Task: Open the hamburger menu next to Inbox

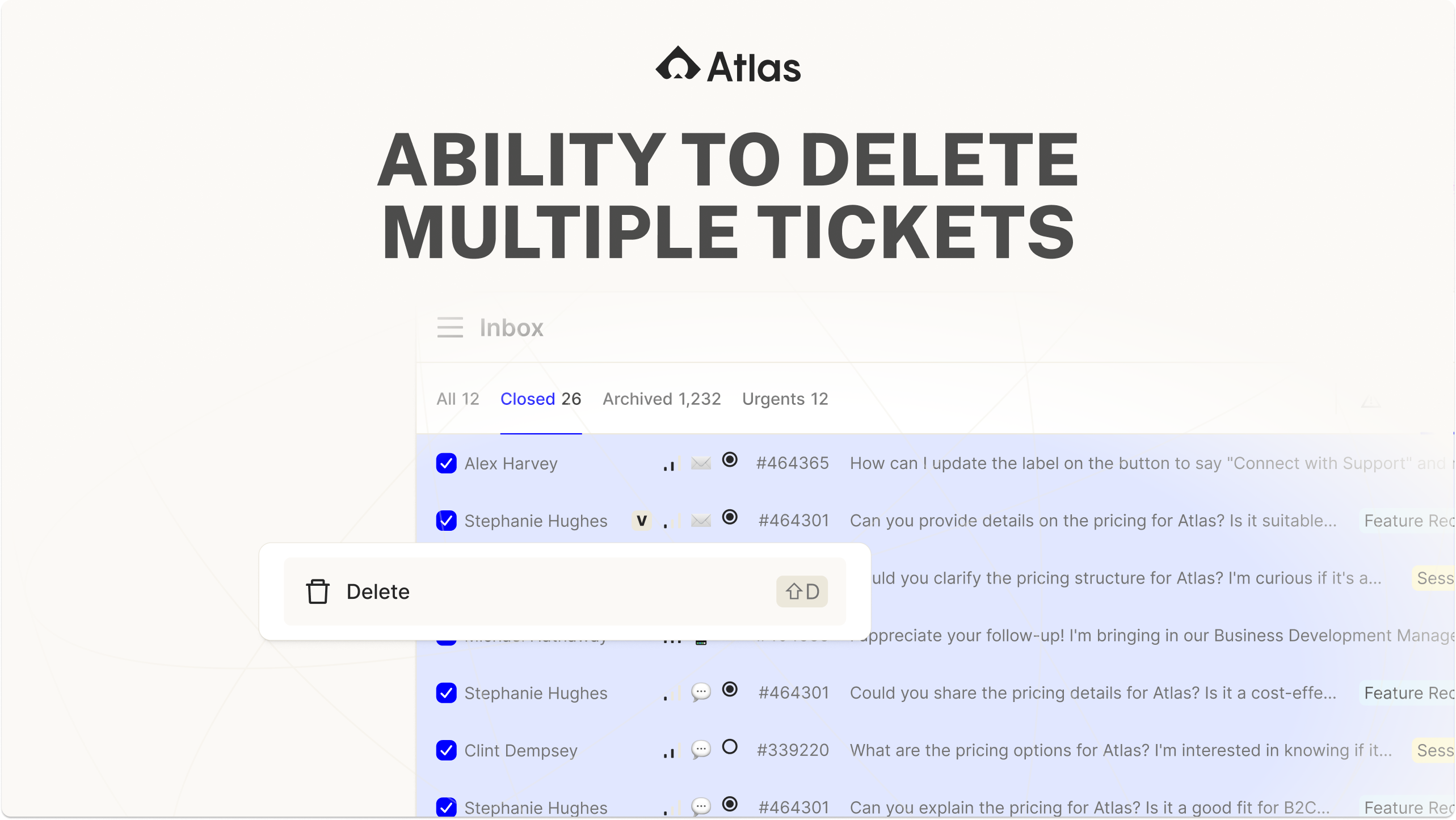Action: pyautogui.click(x=450, y=328)
